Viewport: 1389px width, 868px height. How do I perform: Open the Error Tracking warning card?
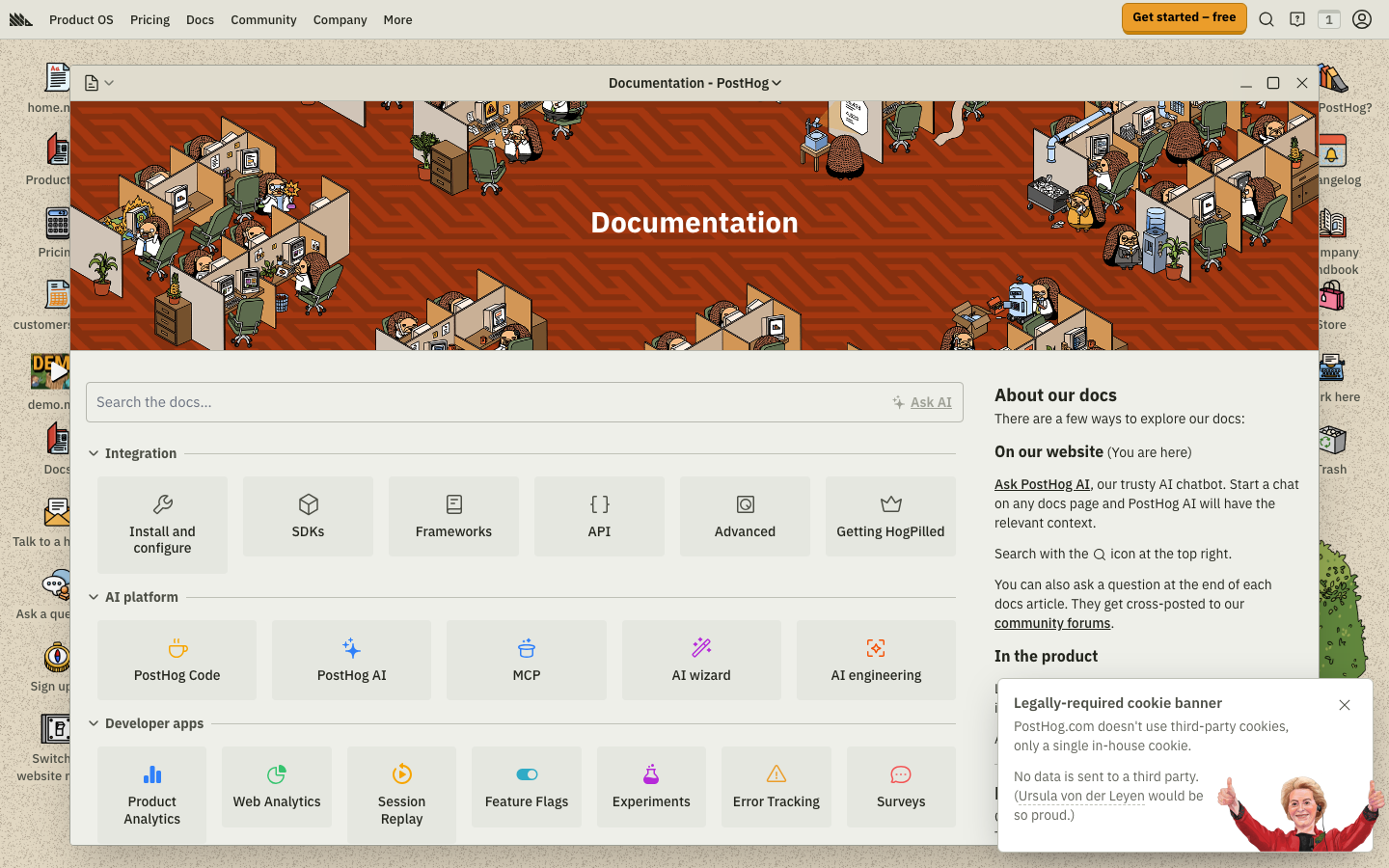776,787
